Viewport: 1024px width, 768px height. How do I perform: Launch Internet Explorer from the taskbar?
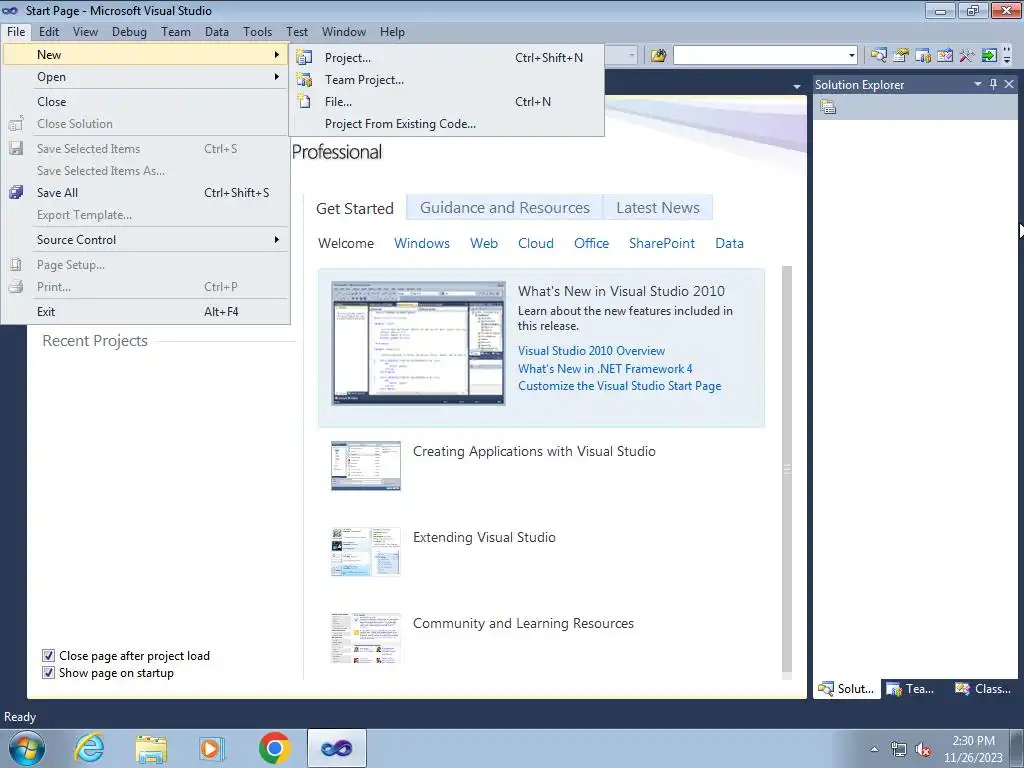coord(89,748)
